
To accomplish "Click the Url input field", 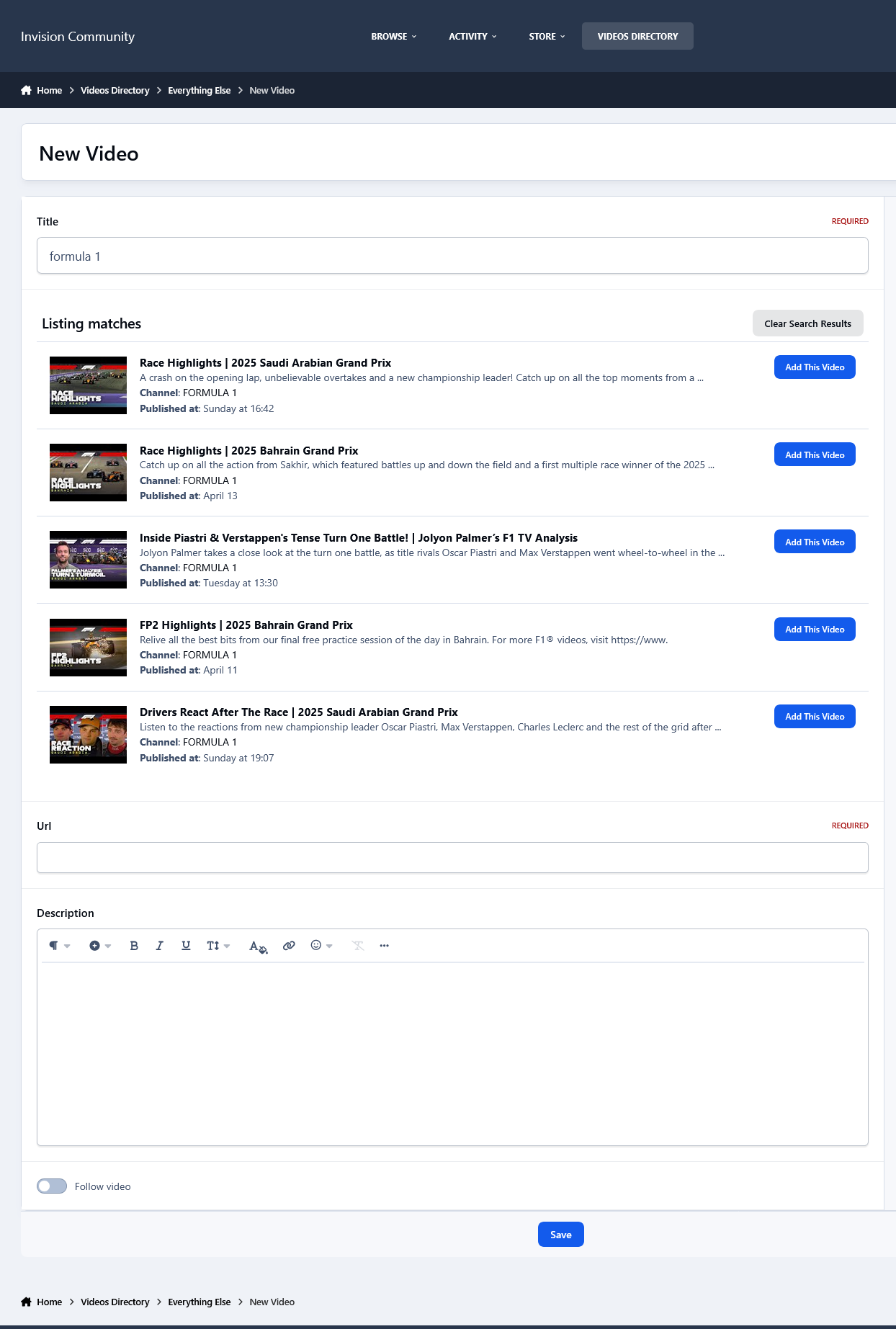I will (x=452, y=857).
